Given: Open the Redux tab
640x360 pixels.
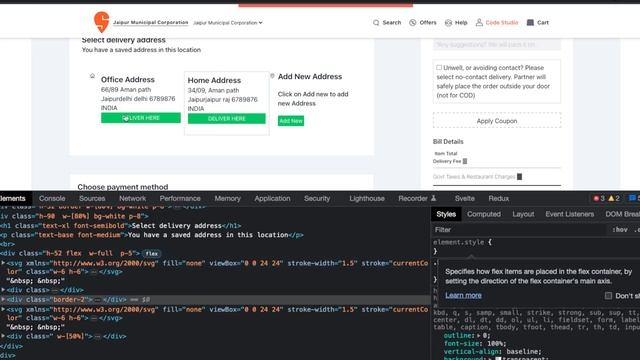Looking at the screenshot, I should click(x=498, y=198).
